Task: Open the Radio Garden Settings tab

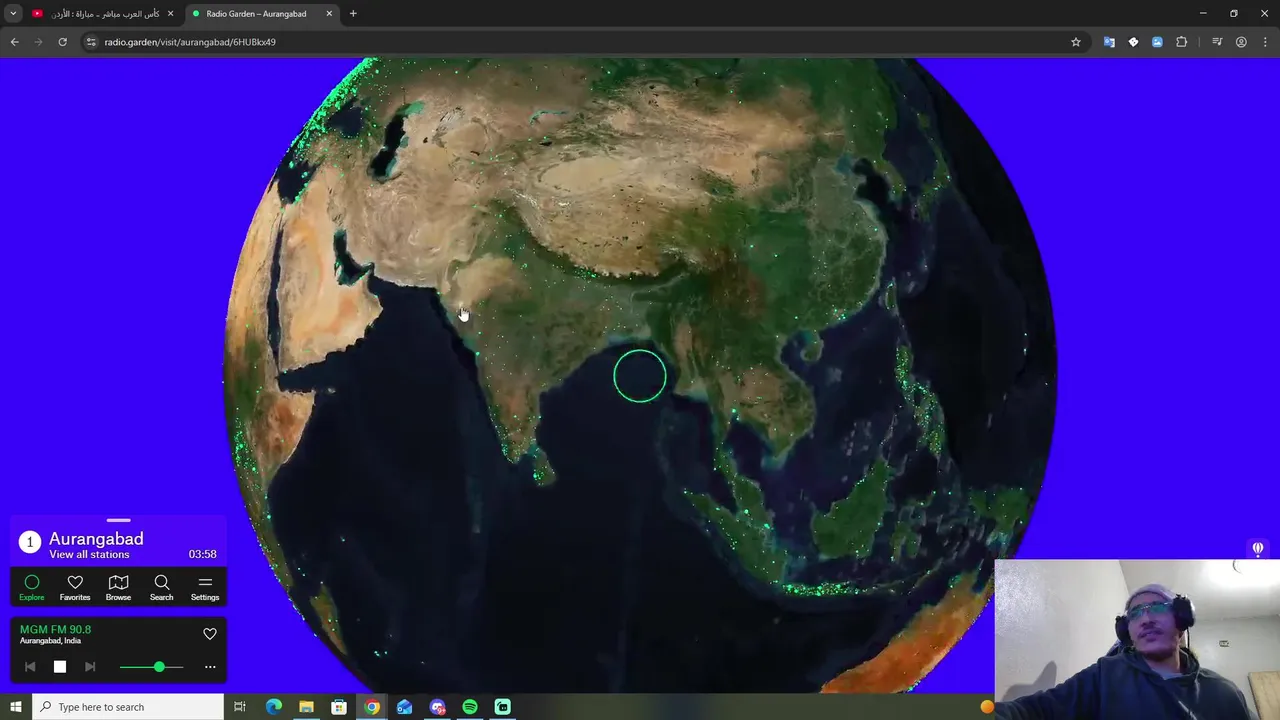Action: click(205, 587)
